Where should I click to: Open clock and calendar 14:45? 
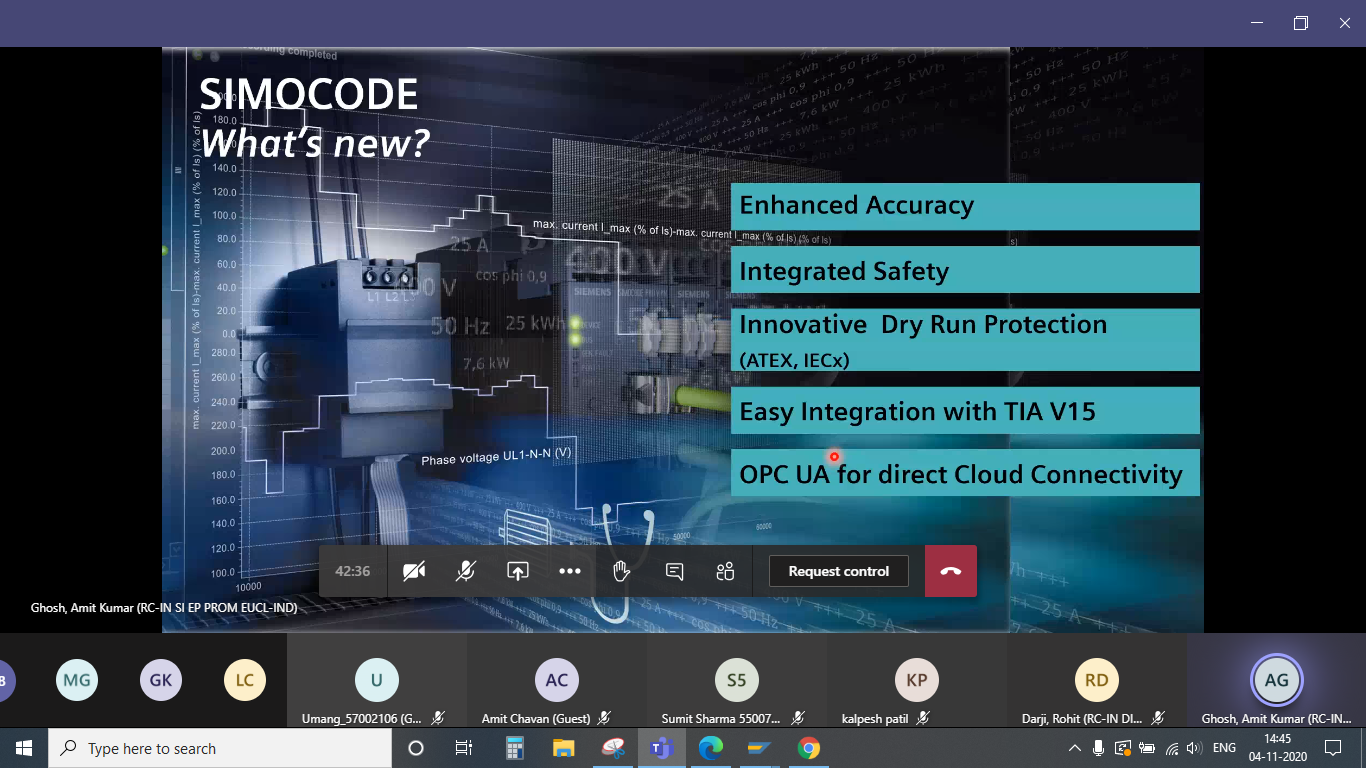1277,748
